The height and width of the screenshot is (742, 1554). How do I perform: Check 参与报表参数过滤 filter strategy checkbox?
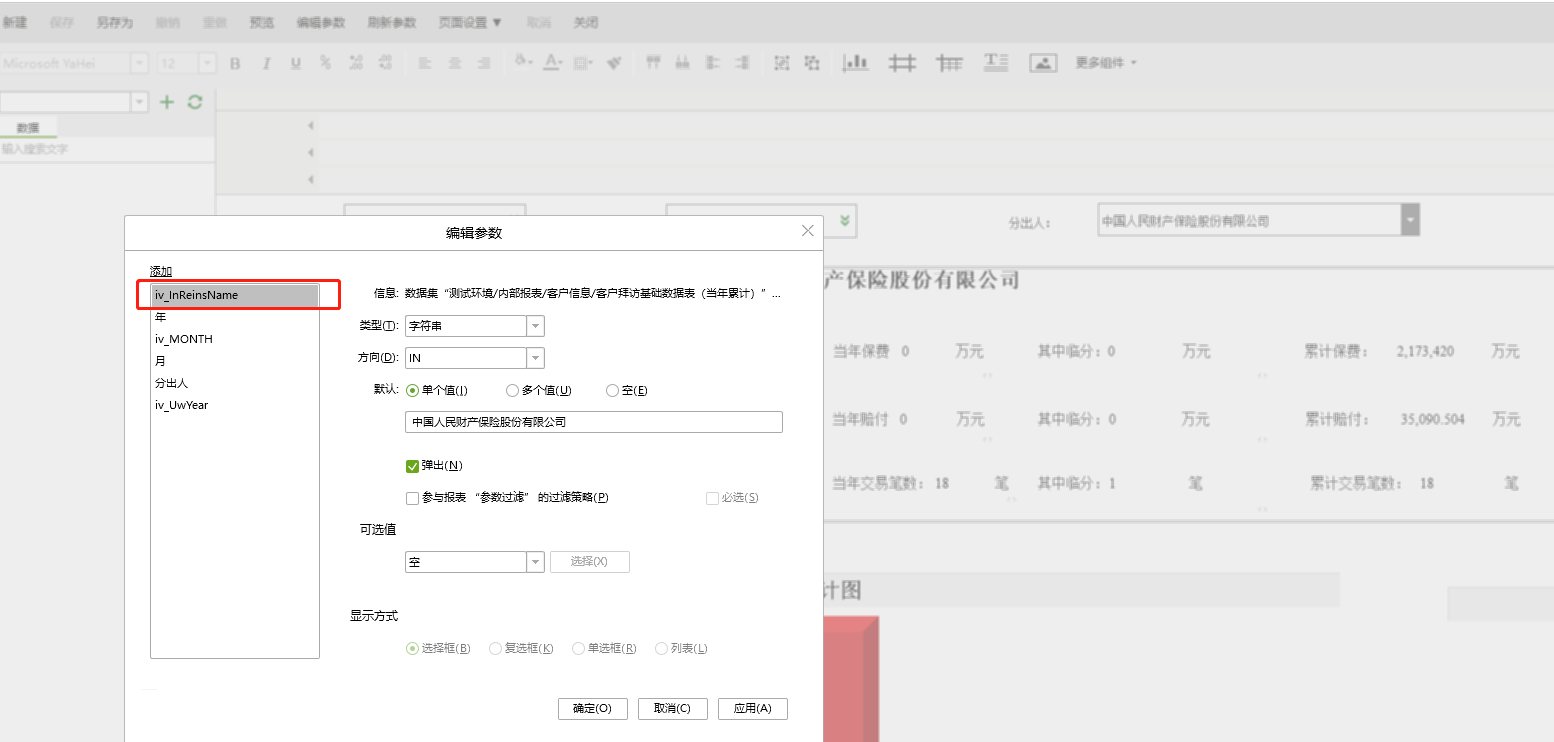(x=412, y=498)
